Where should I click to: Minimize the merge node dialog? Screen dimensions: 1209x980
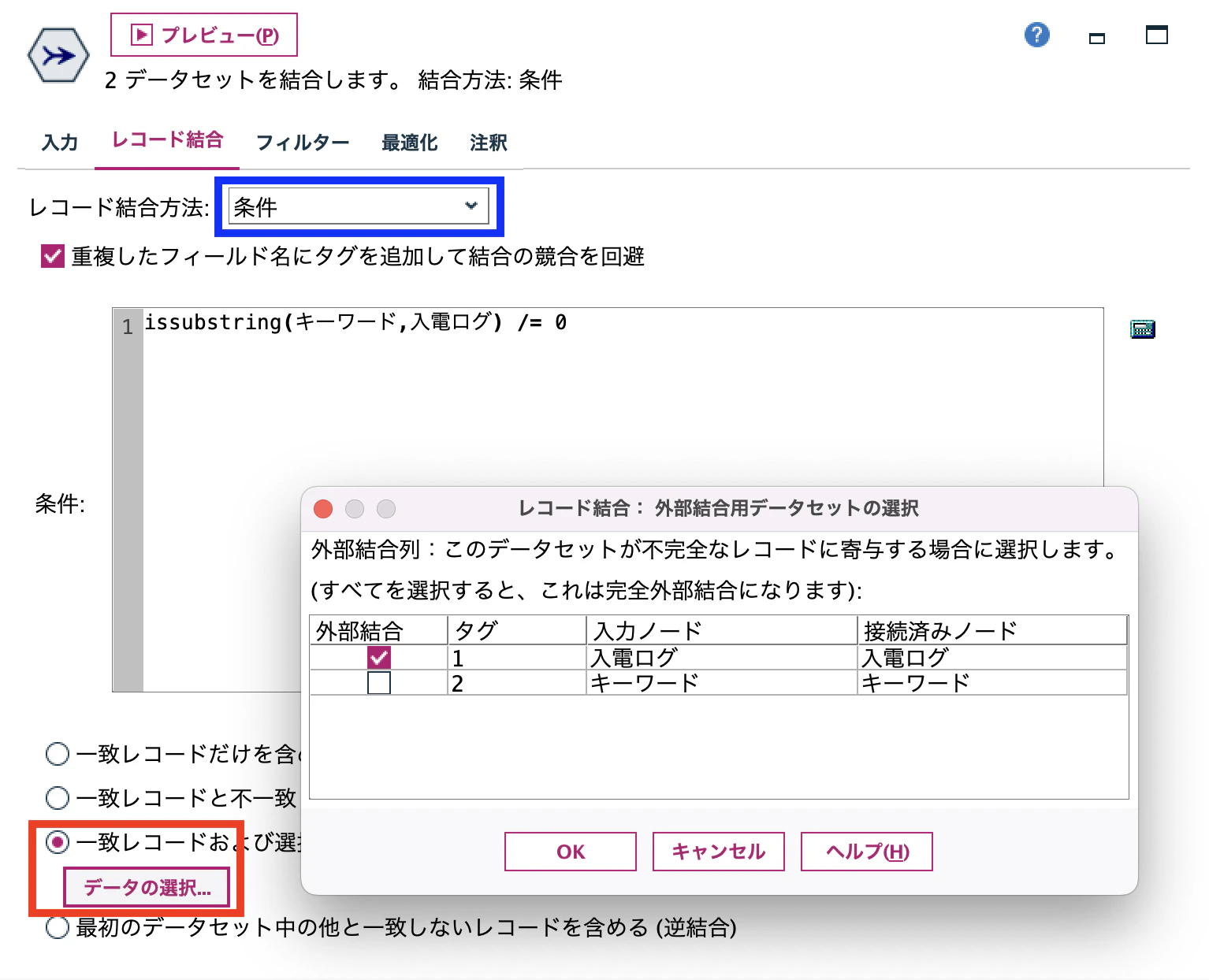[x=1096, y=38]
